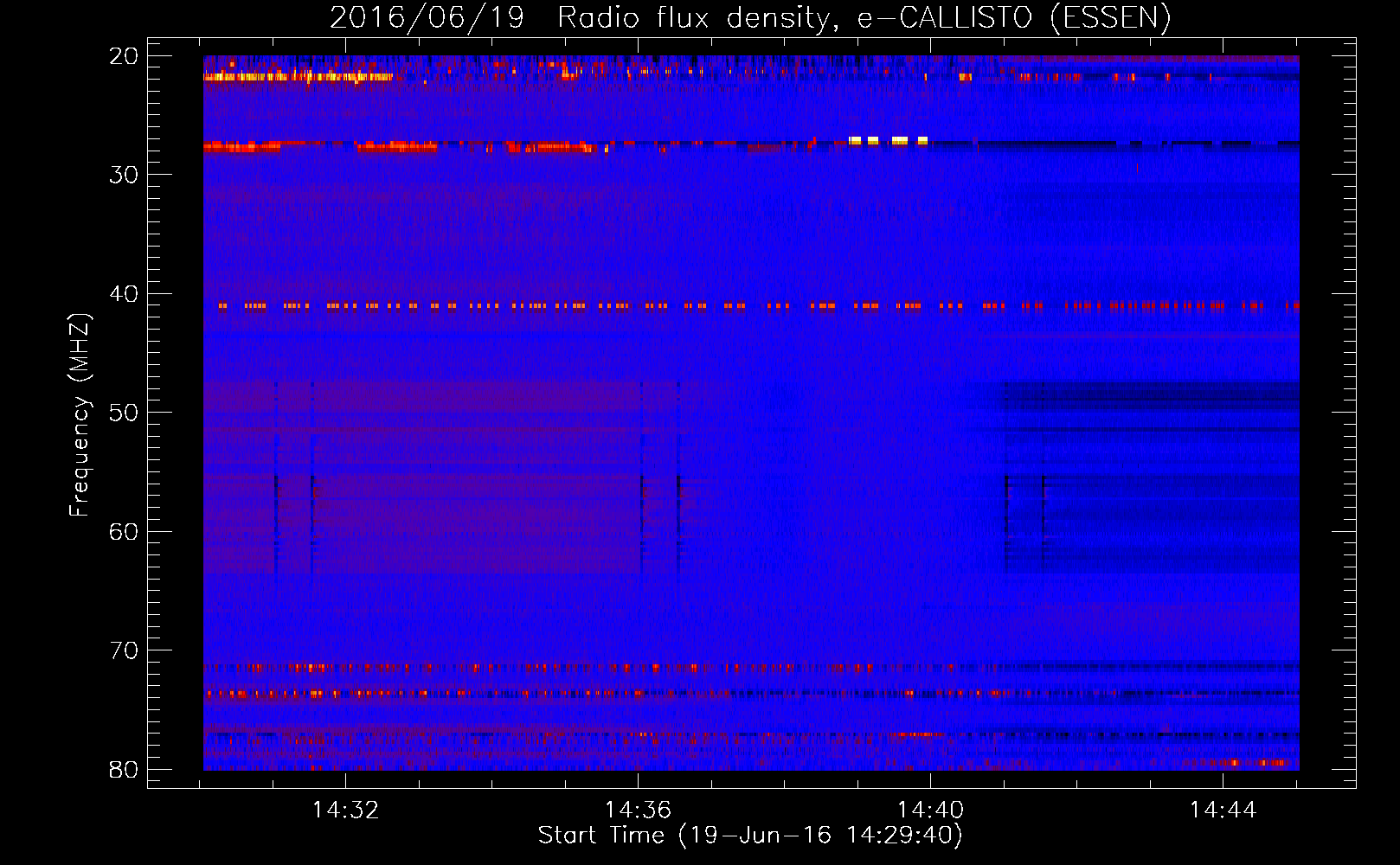This screenshot has height=865, width=1400.
Task: Click the frequency tick label '20'
Action: click(124, 56)
